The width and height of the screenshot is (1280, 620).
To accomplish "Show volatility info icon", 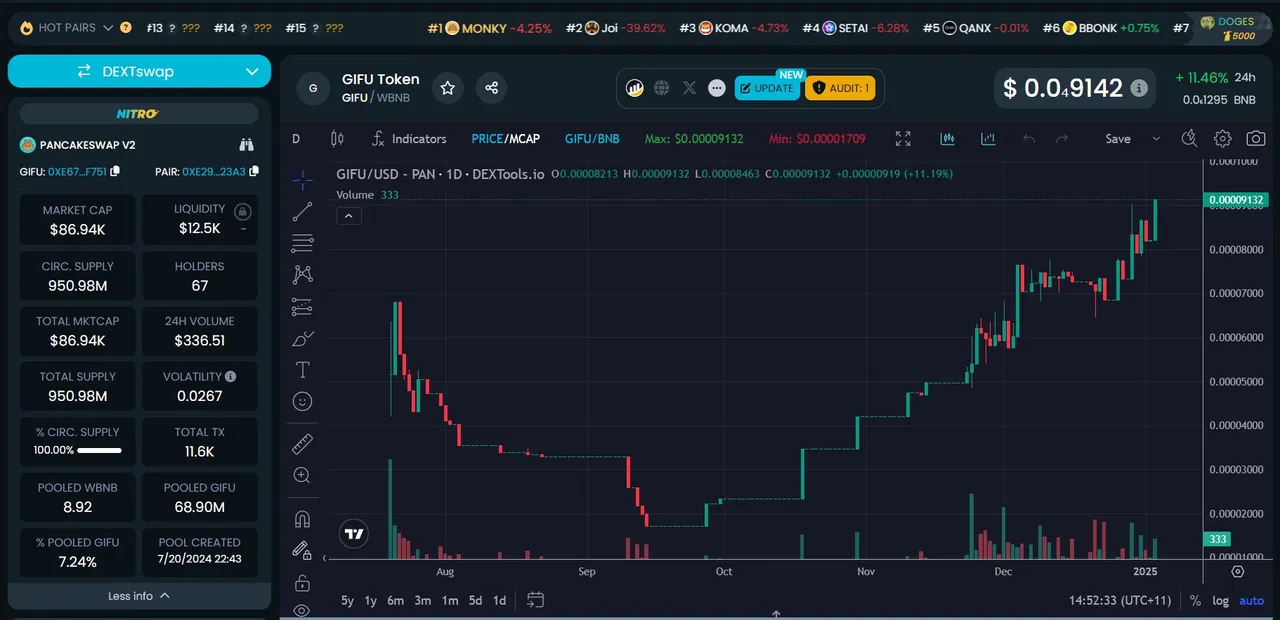I will (x=231, y=377).
